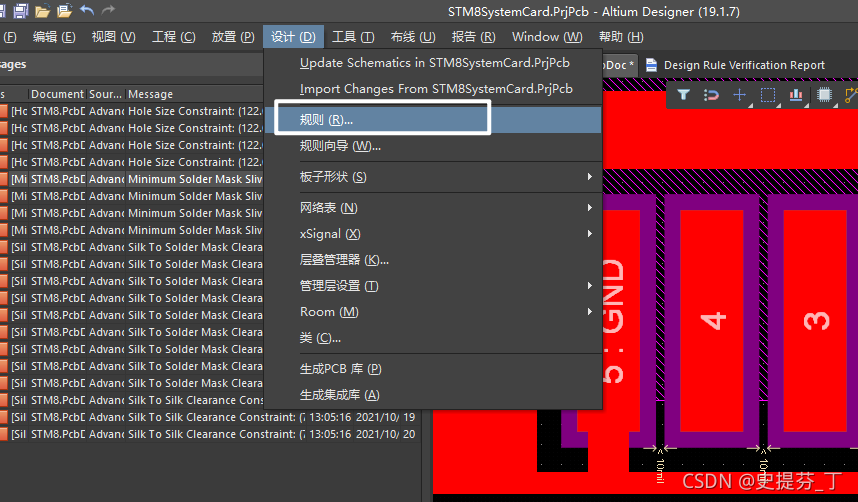Expand the Room (M) submenu

tap(433, 312)
